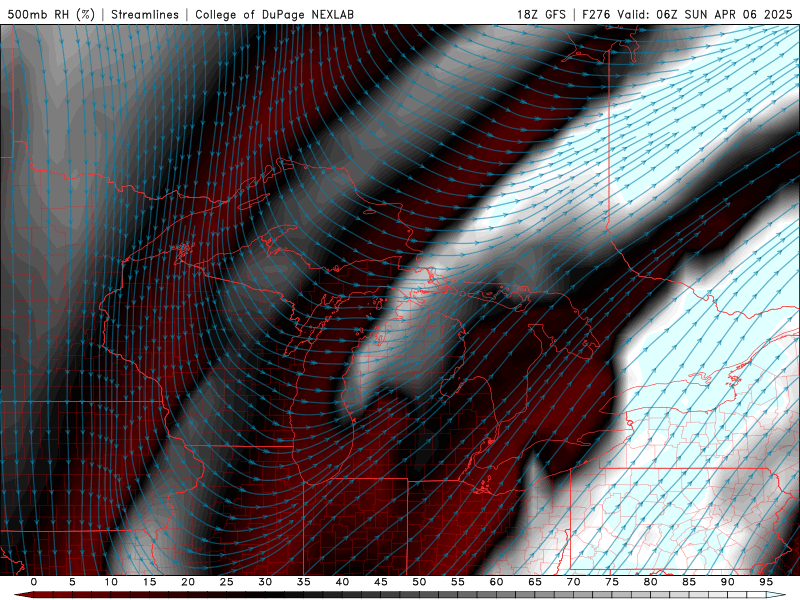Image resolution: width=800 pixels, height=600 pixels.
Task: Select the '20' value on the color scale
Action: click(x=188, y=582)
